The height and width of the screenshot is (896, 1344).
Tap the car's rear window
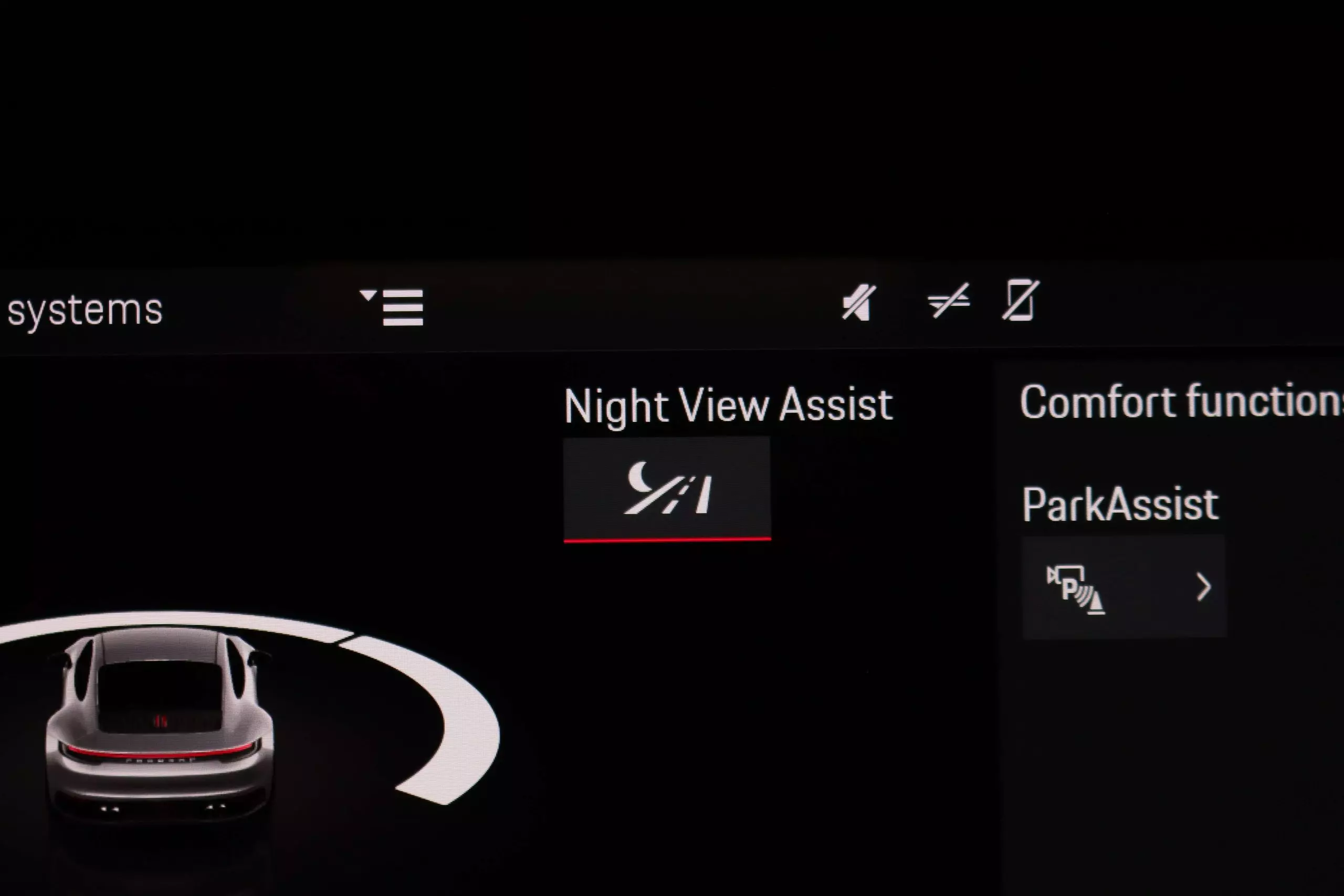point(160,697)
